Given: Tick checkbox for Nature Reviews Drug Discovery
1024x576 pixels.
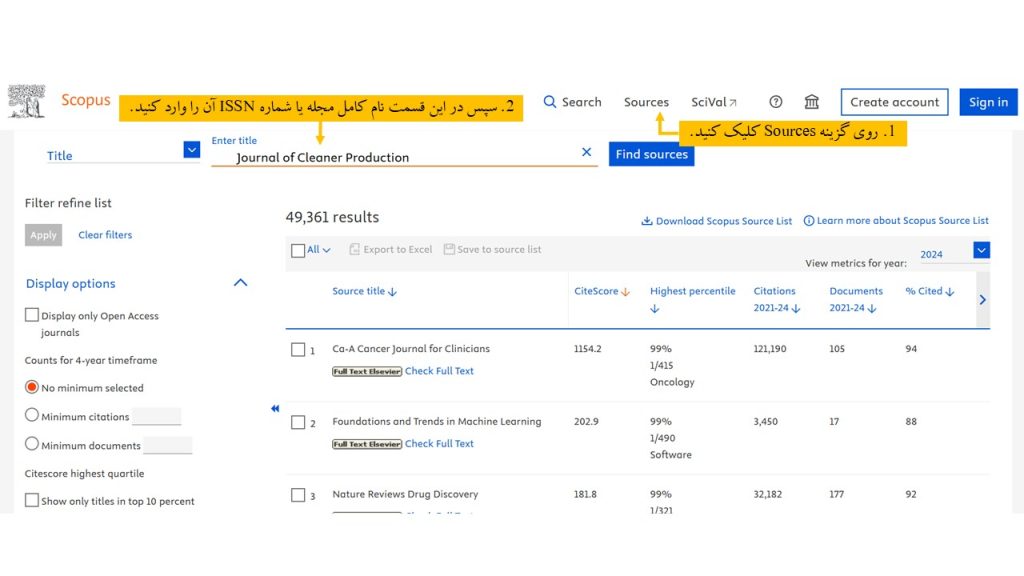Looking at the screenshot, I should click(x=298, y=495).
